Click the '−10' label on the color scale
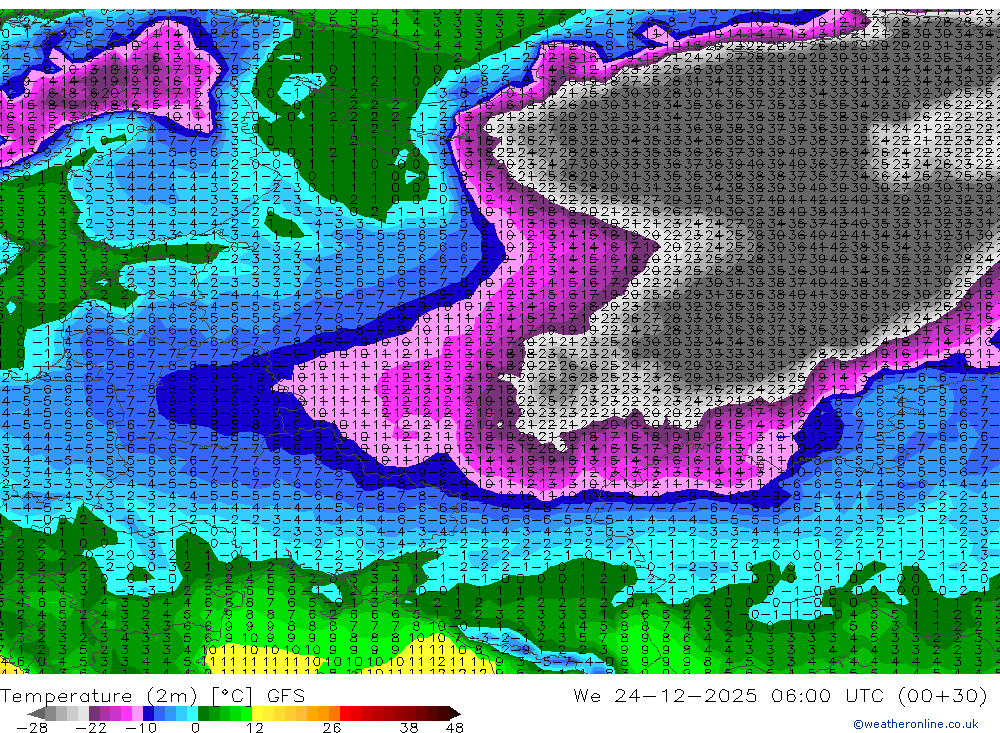The height and width of the screenshot is (733, 1000). [x=140, y=727]
